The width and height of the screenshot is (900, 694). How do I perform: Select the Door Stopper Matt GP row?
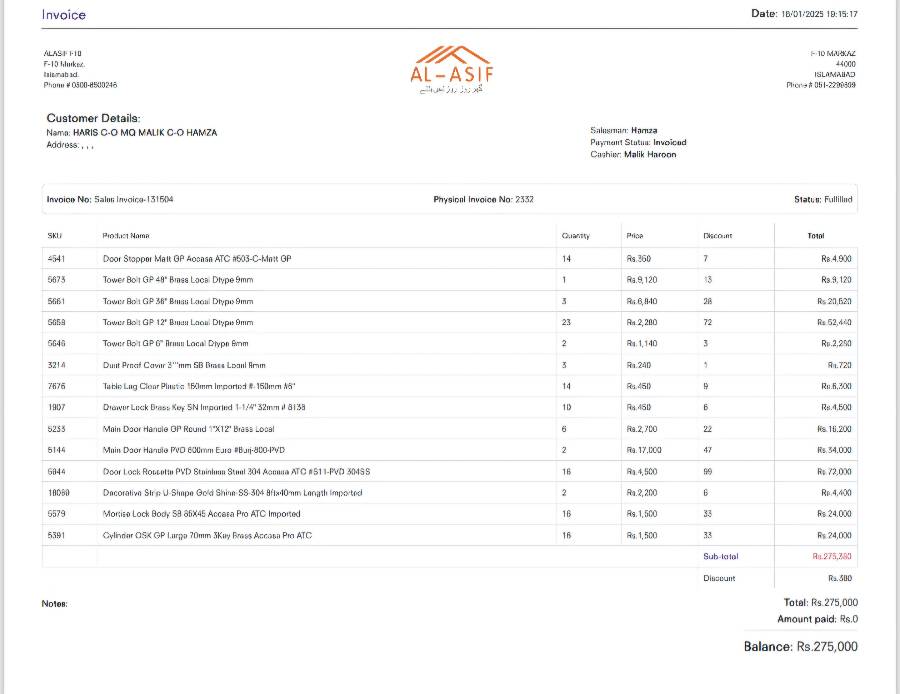197,259
